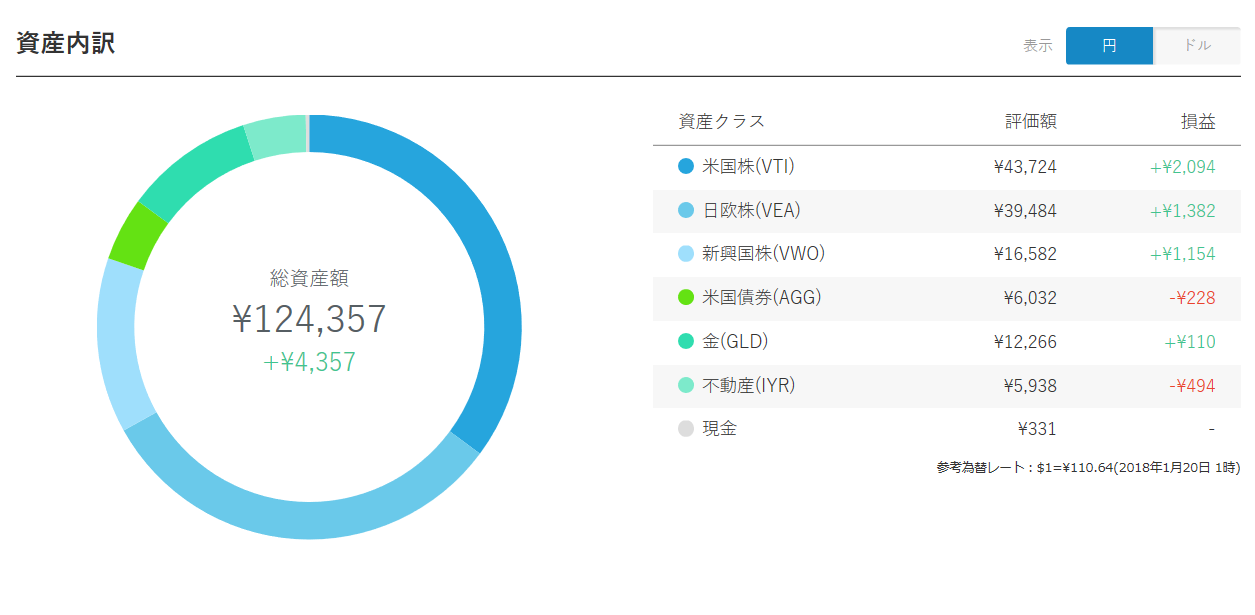The width and height of the screenshot is (1255, 615).
Task: Click the total asset amount ¥124,357
Action: coord(309,319)
